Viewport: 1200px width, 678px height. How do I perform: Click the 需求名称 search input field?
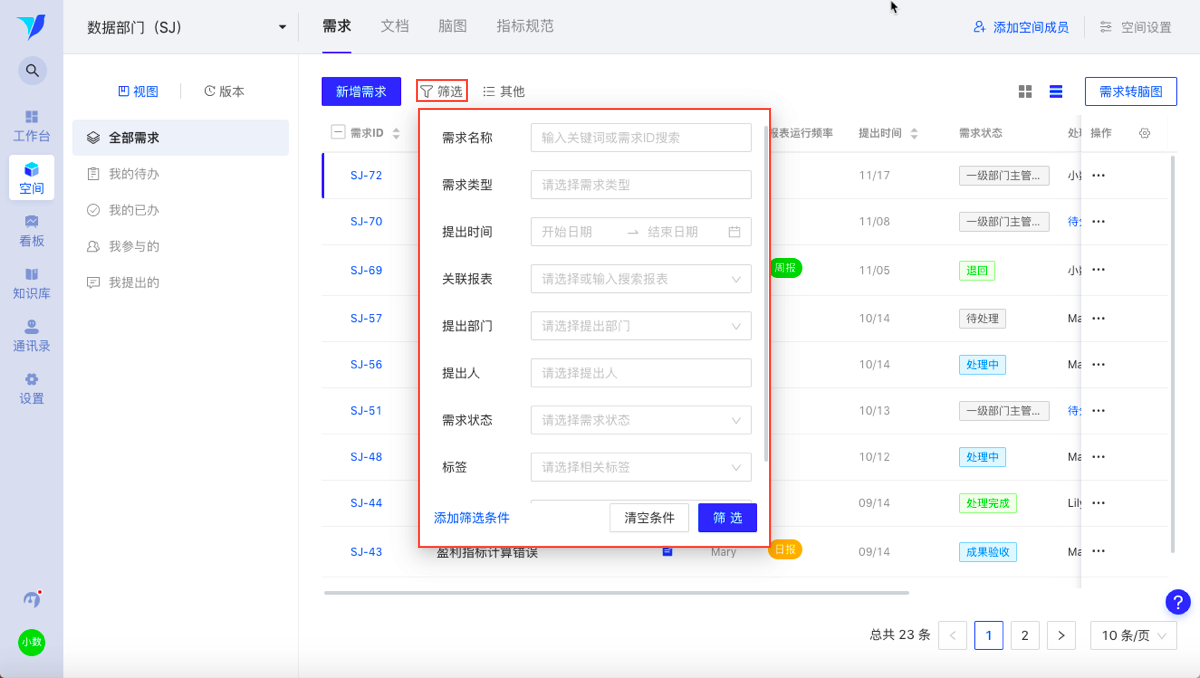tap(641, 138)
